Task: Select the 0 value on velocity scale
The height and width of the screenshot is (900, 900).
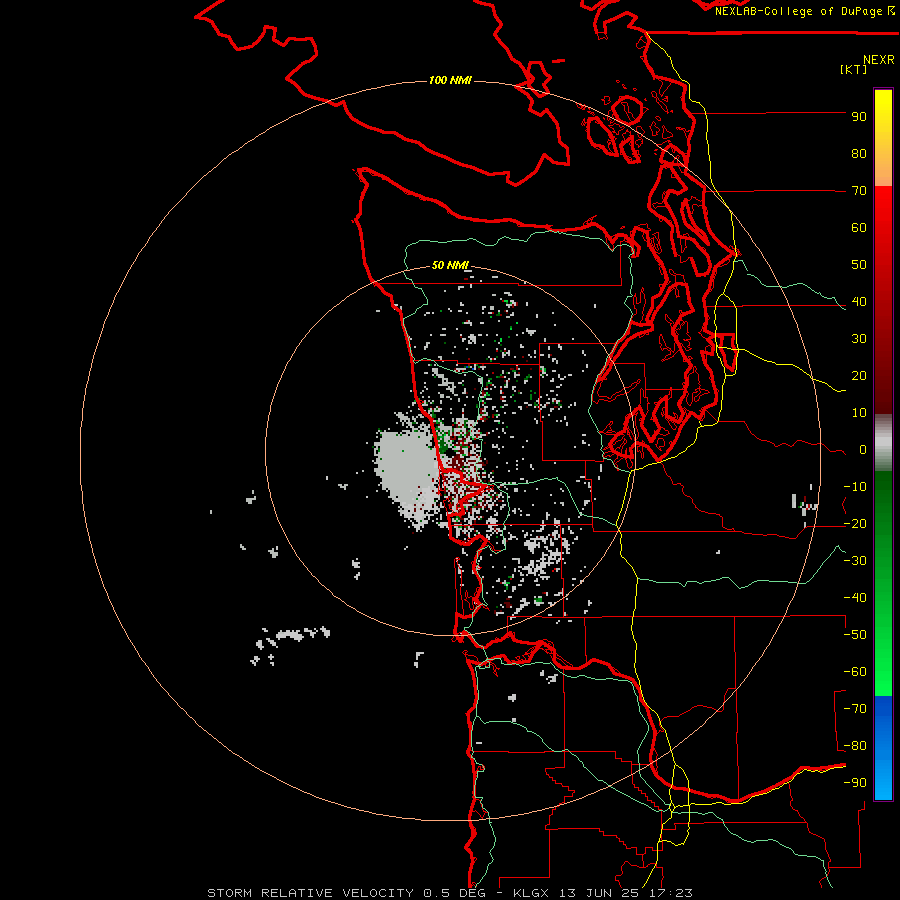Action: [x=863, y=450]
